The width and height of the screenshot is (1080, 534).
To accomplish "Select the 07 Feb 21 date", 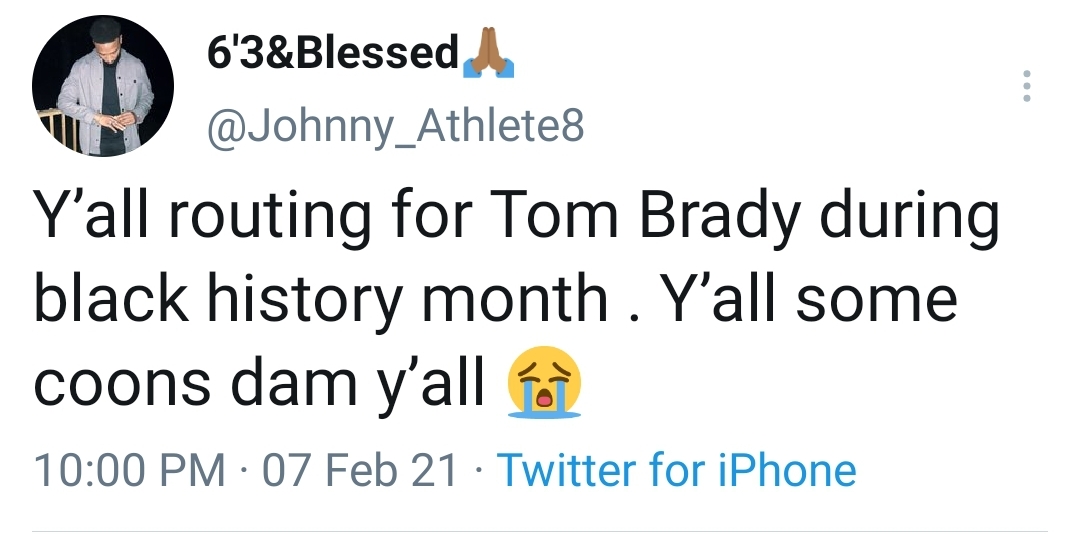I will 359,470.
